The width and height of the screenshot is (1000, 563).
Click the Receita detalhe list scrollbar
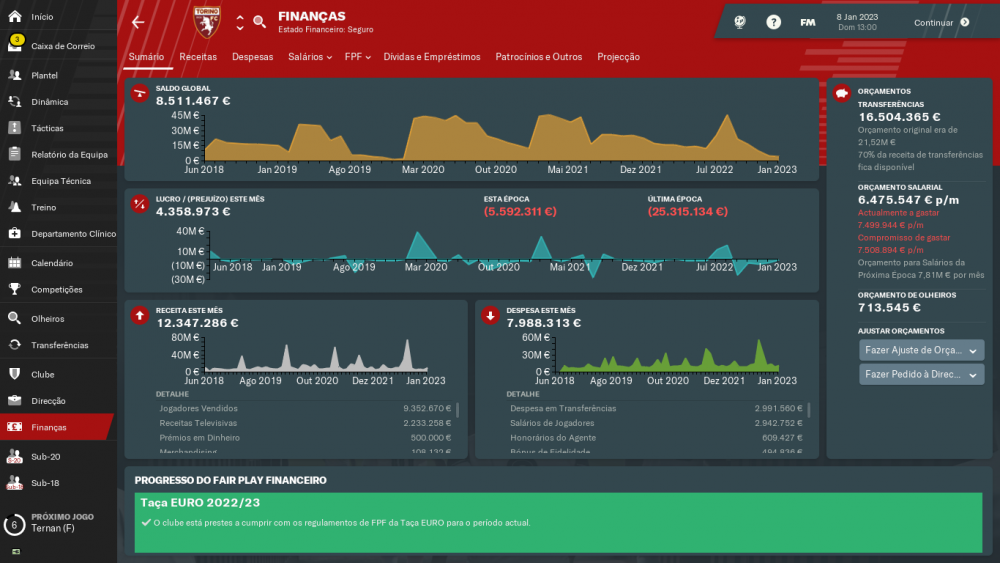click(457, 409)
